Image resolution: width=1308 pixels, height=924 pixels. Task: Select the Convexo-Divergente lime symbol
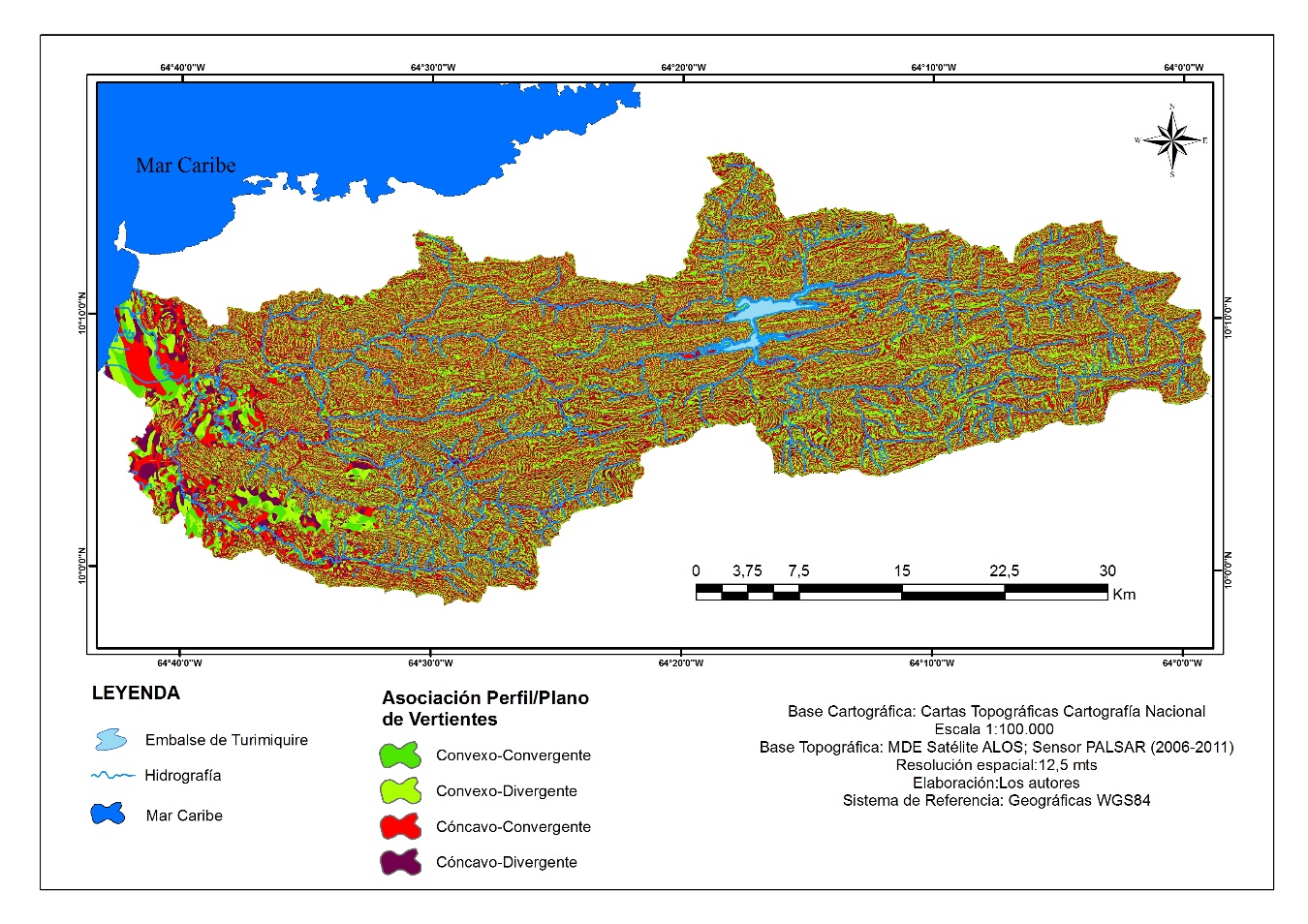click(399, 790)
